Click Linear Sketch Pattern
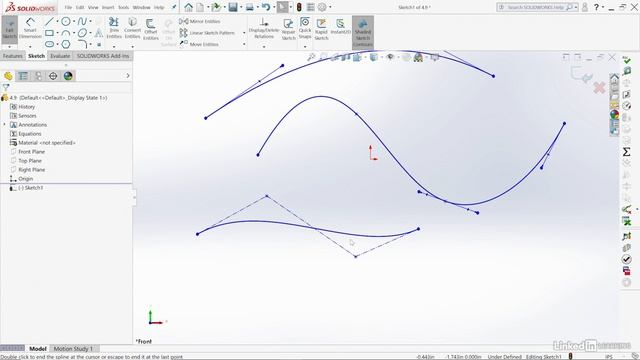Image resolution: width=640 pixels, height=360 pixels. [207, 33]
